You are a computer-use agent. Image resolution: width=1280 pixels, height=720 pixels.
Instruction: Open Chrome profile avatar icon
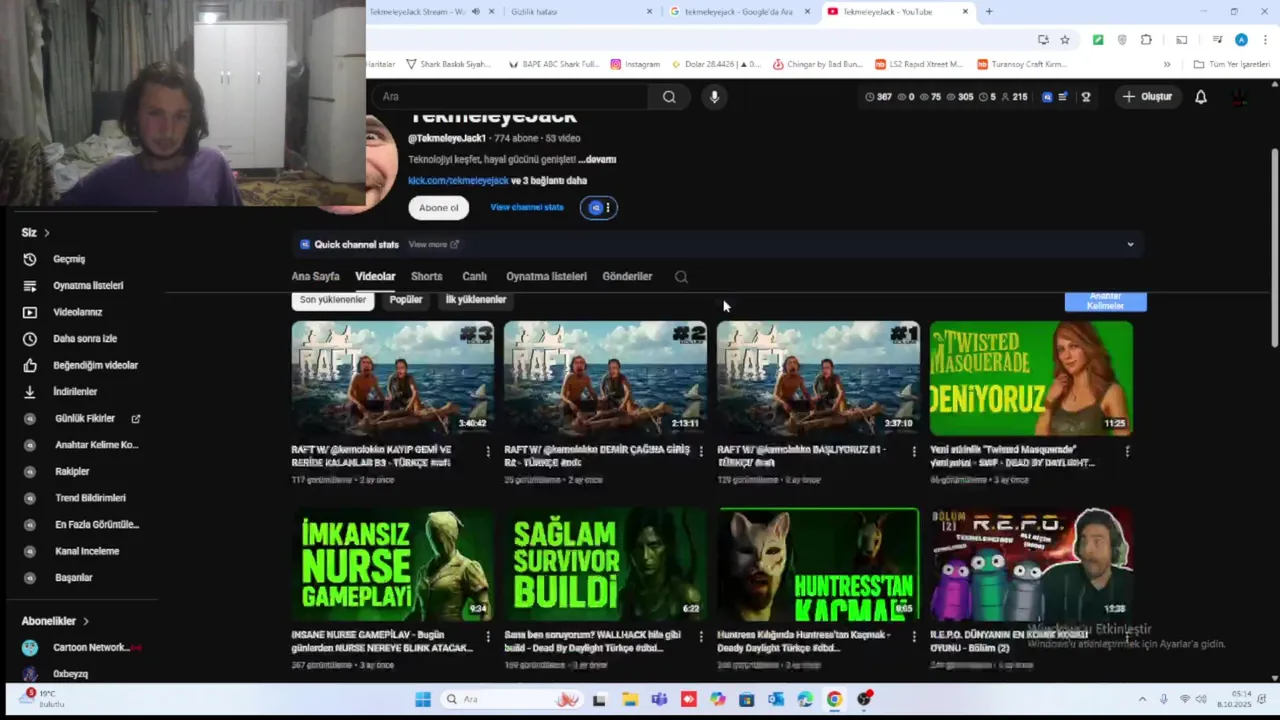click(x=1241, y=40)
